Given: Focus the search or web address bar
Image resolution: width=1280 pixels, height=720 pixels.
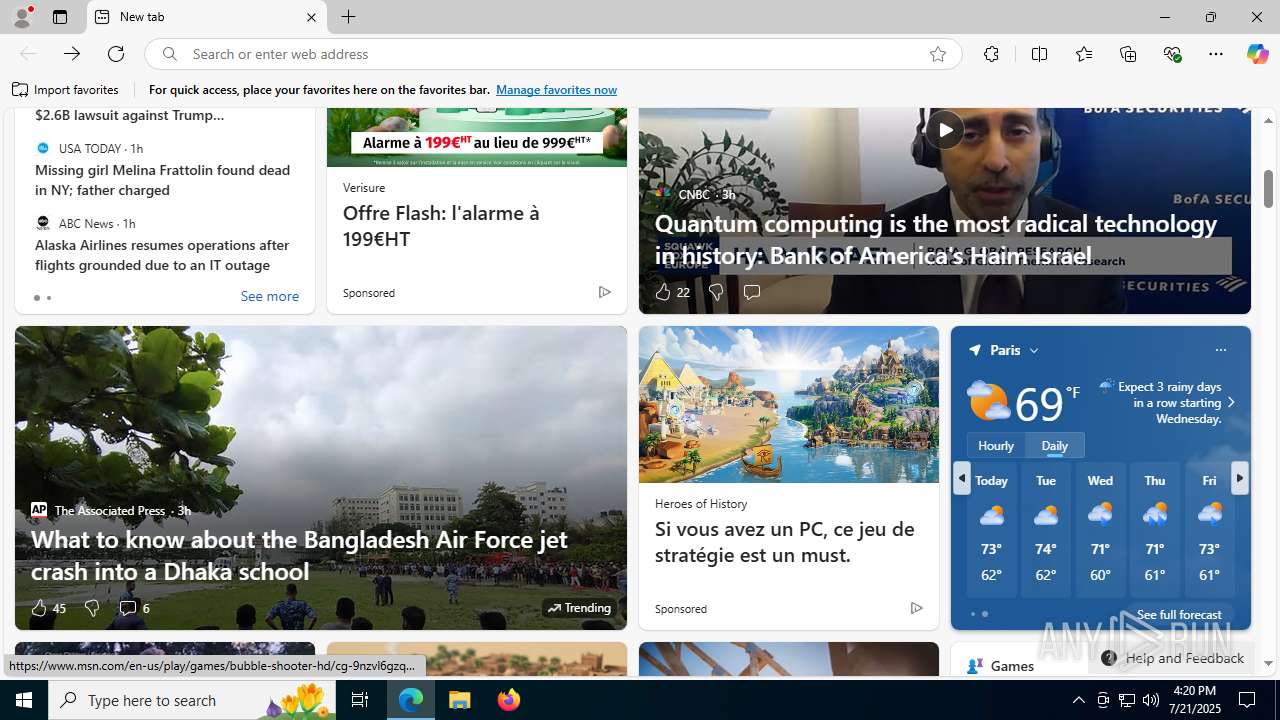Looking at the screenshot, I should [553, 54].
